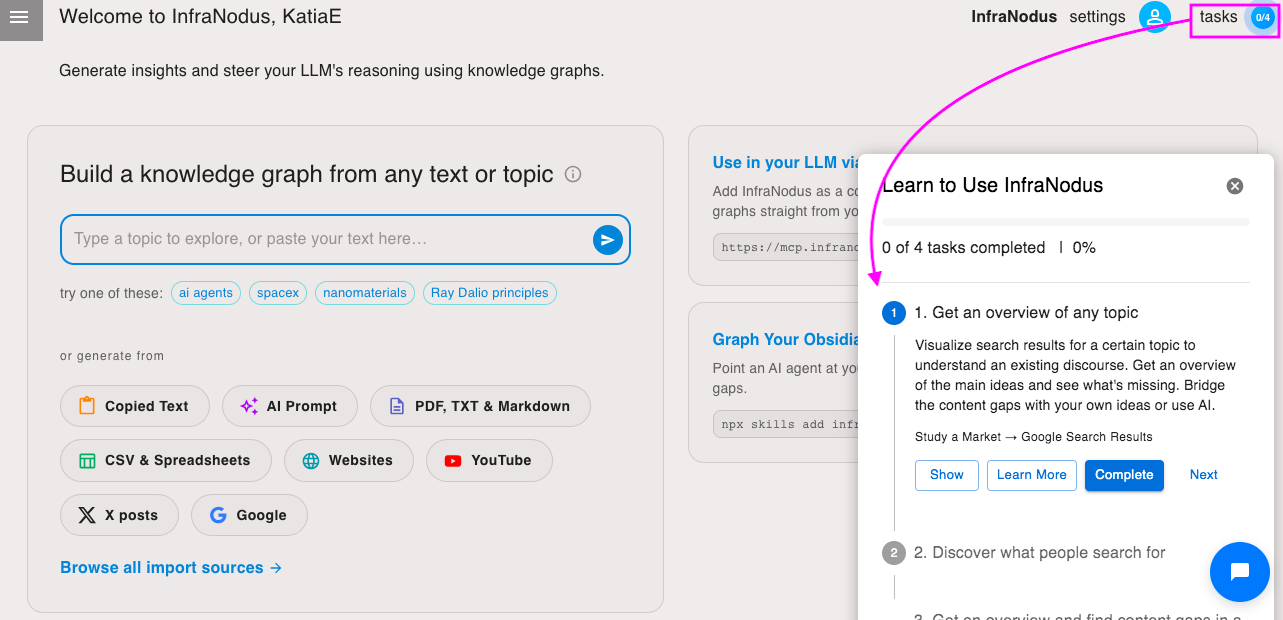Open the user profile avatar icon

[x=1155, y=17]
